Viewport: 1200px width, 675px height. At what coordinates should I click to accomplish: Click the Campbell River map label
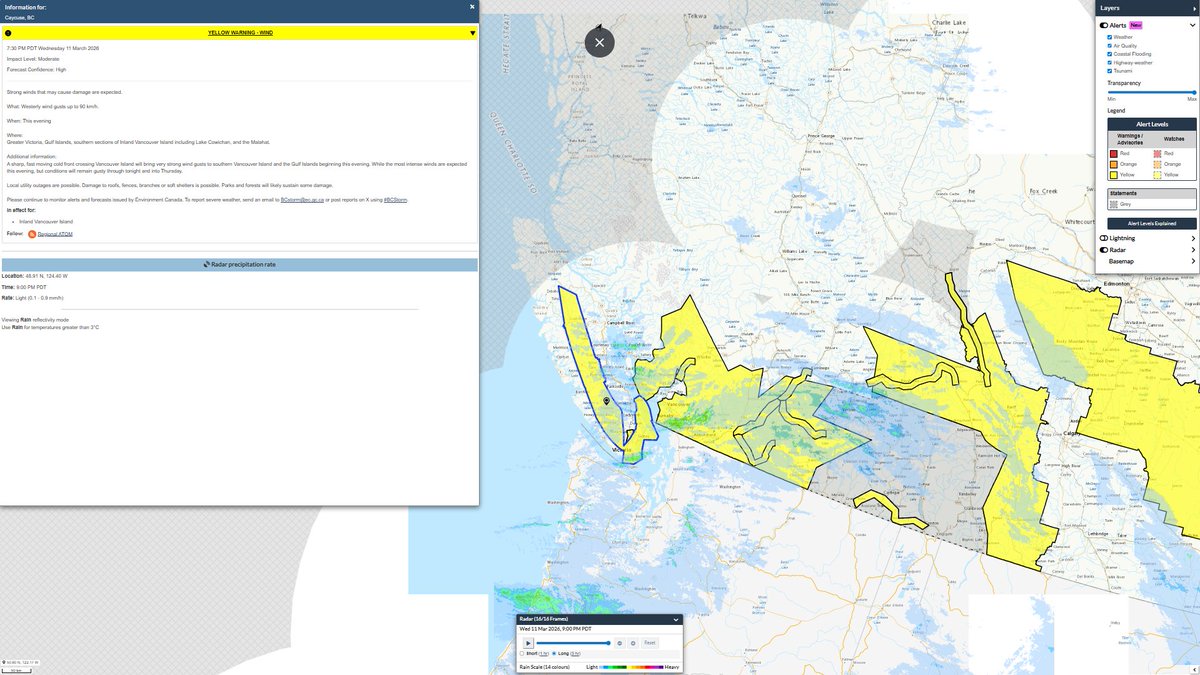(622, 323)
